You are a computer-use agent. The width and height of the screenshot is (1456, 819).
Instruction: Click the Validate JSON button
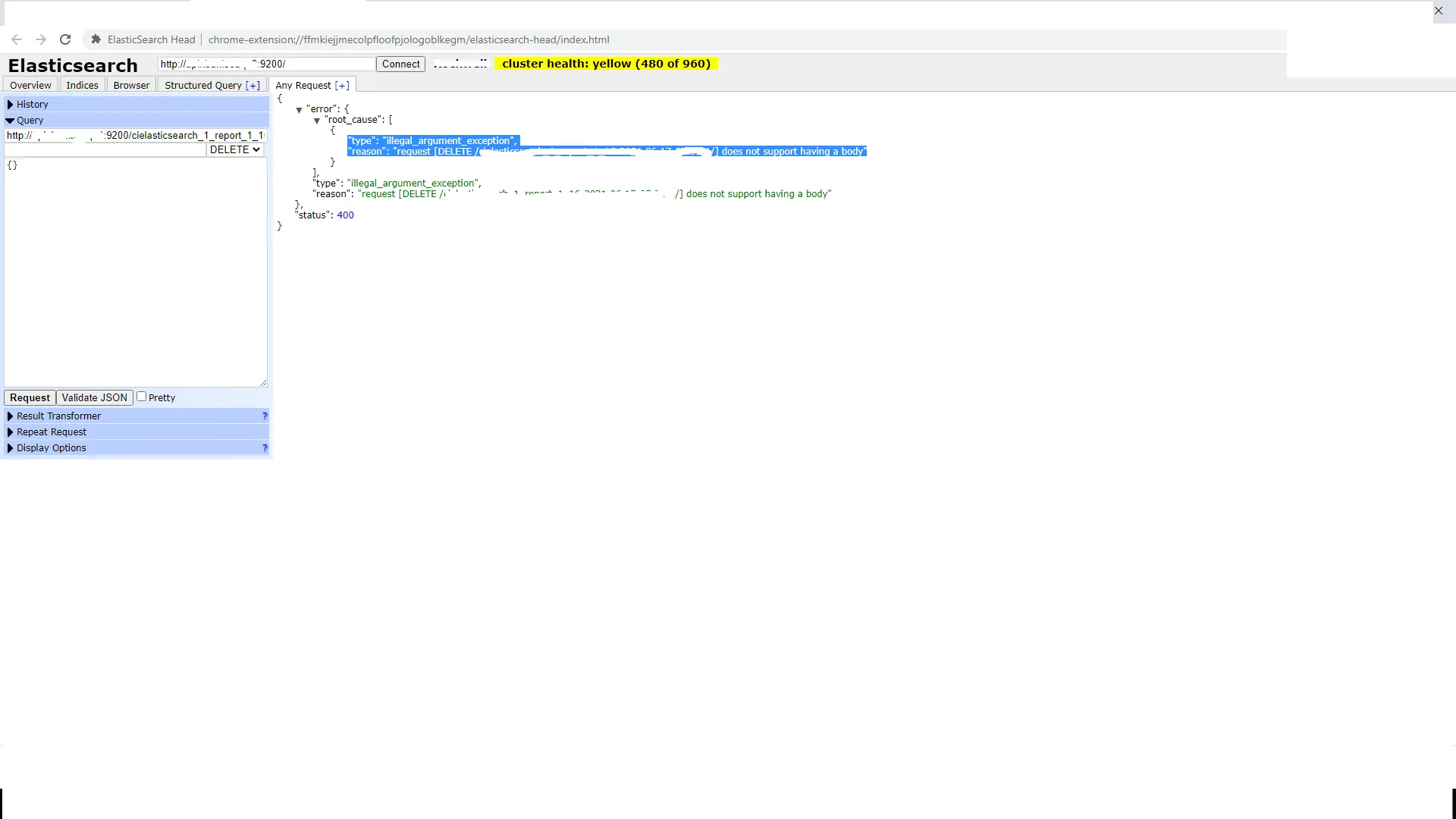coord(94,397)
